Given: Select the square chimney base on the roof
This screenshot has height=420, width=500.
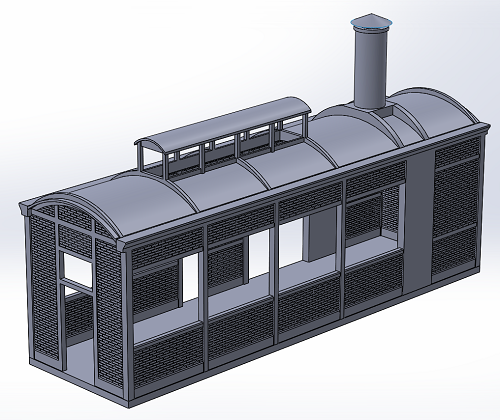Looking at the screenshot, I should [387, 111].
